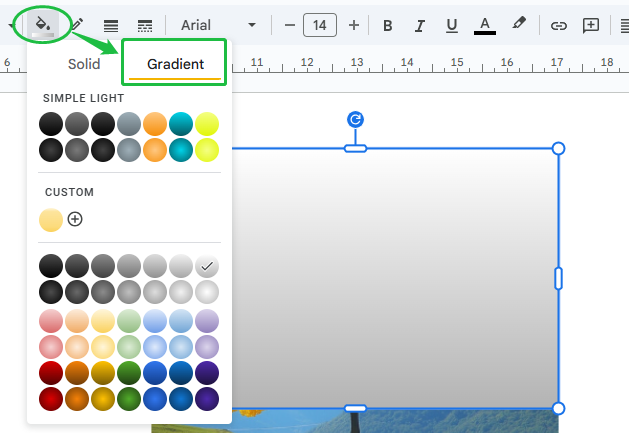Open the Border dash style menu

coord(145,26)
